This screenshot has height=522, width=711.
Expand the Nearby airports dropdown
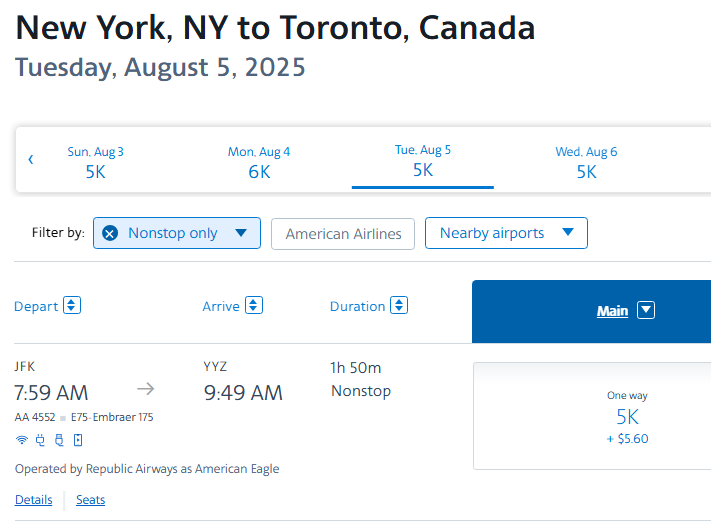(506, 233)
